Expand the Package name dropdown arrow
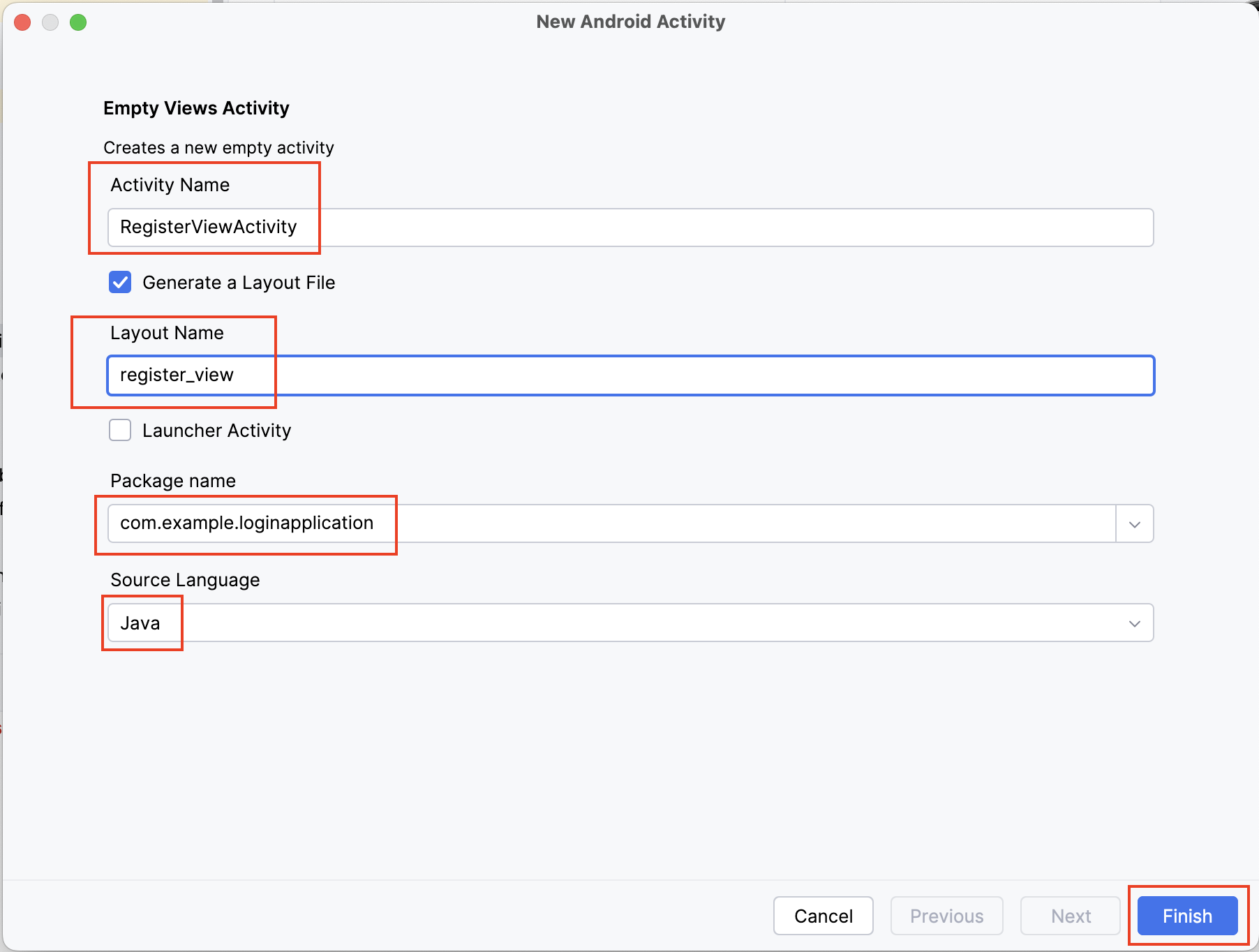This screenshot has width=1259, height=952. coord(1135,523)
